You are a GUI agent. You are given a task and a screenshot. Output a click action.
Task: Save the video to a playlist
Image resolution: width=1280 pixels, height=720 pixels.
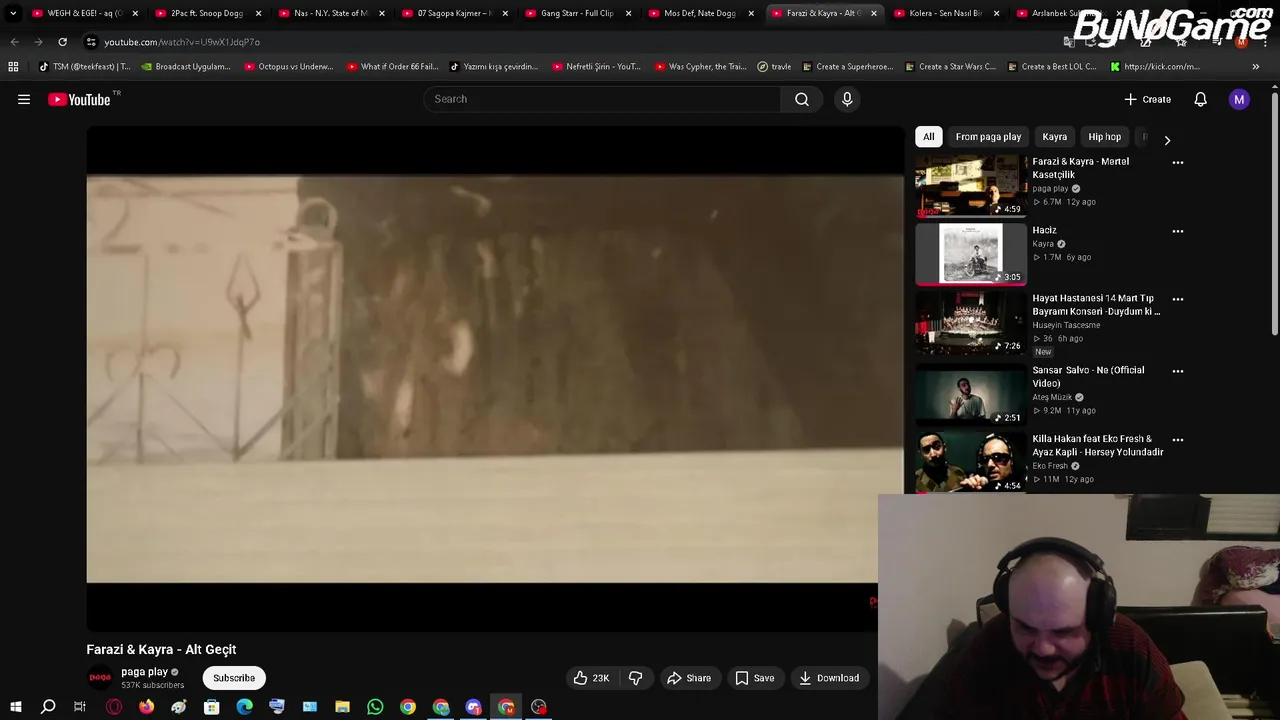[754, 678]
